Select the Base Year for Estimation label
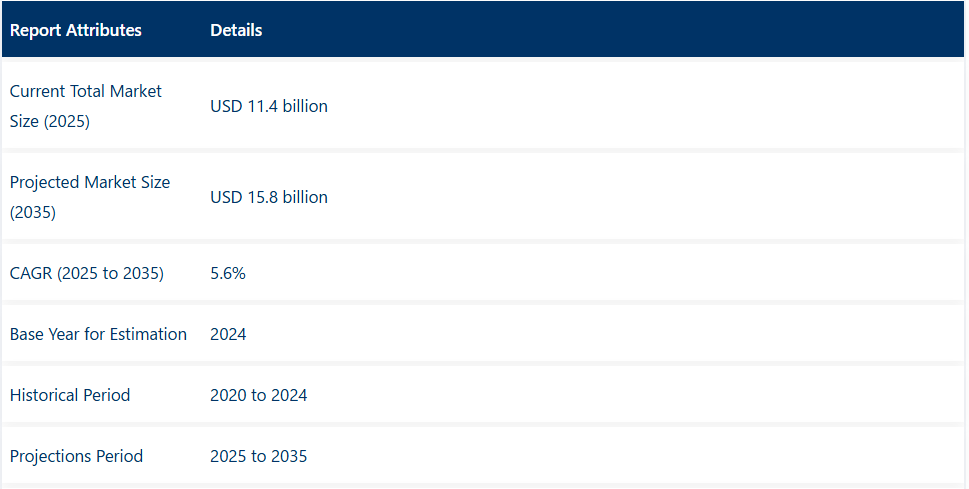This screenshot has width=969, height=489. coord(98,334)
